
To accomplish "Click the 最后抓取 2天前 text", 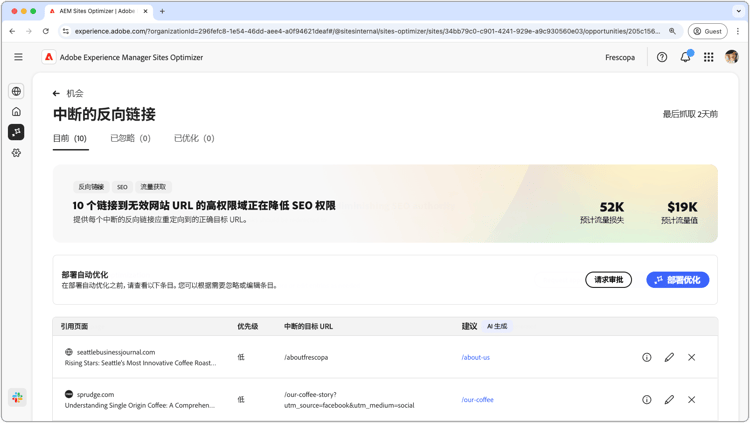I will [690, 114].
